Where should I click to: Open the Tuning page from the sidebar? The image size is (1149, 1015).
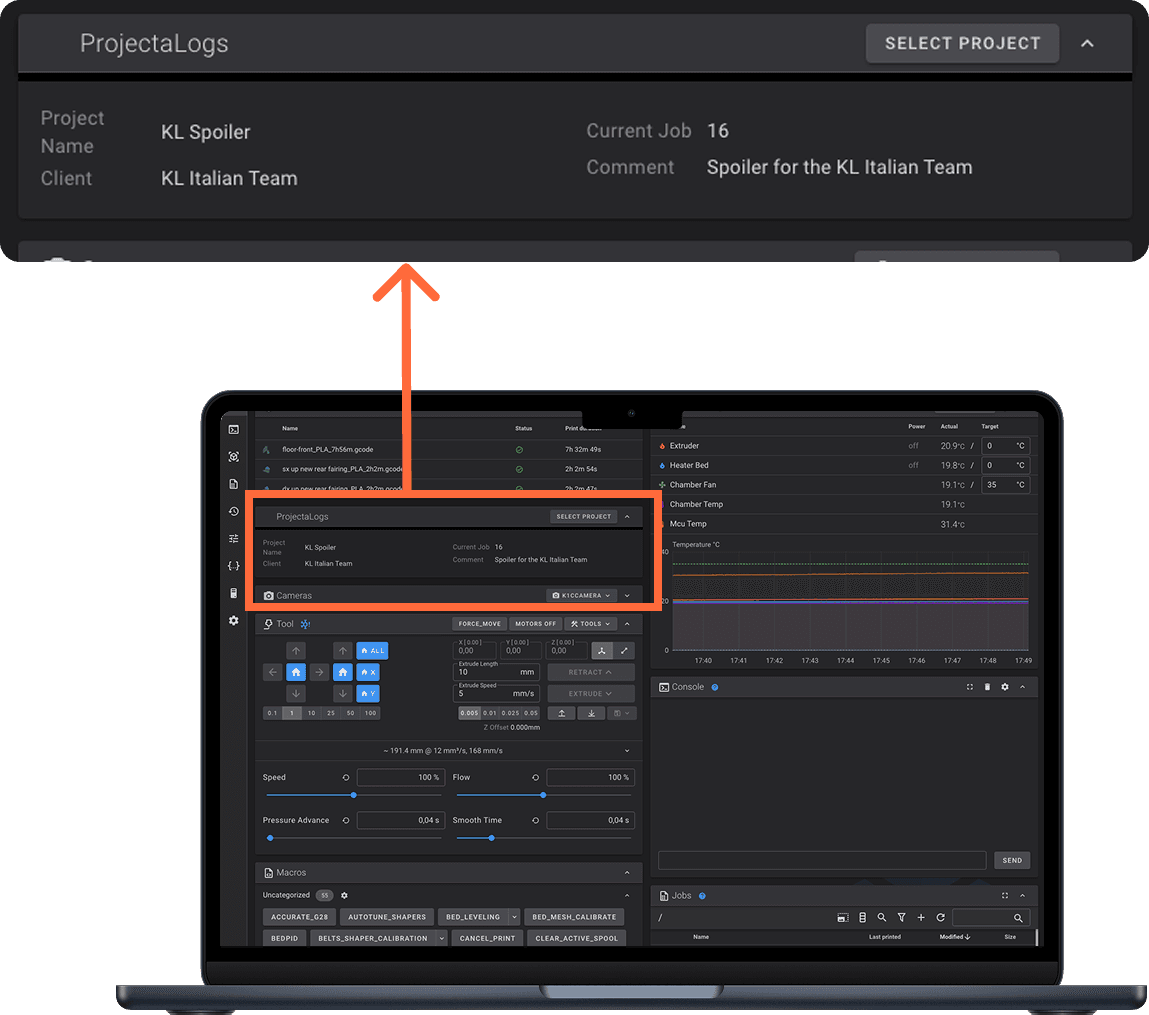(233, 538)
